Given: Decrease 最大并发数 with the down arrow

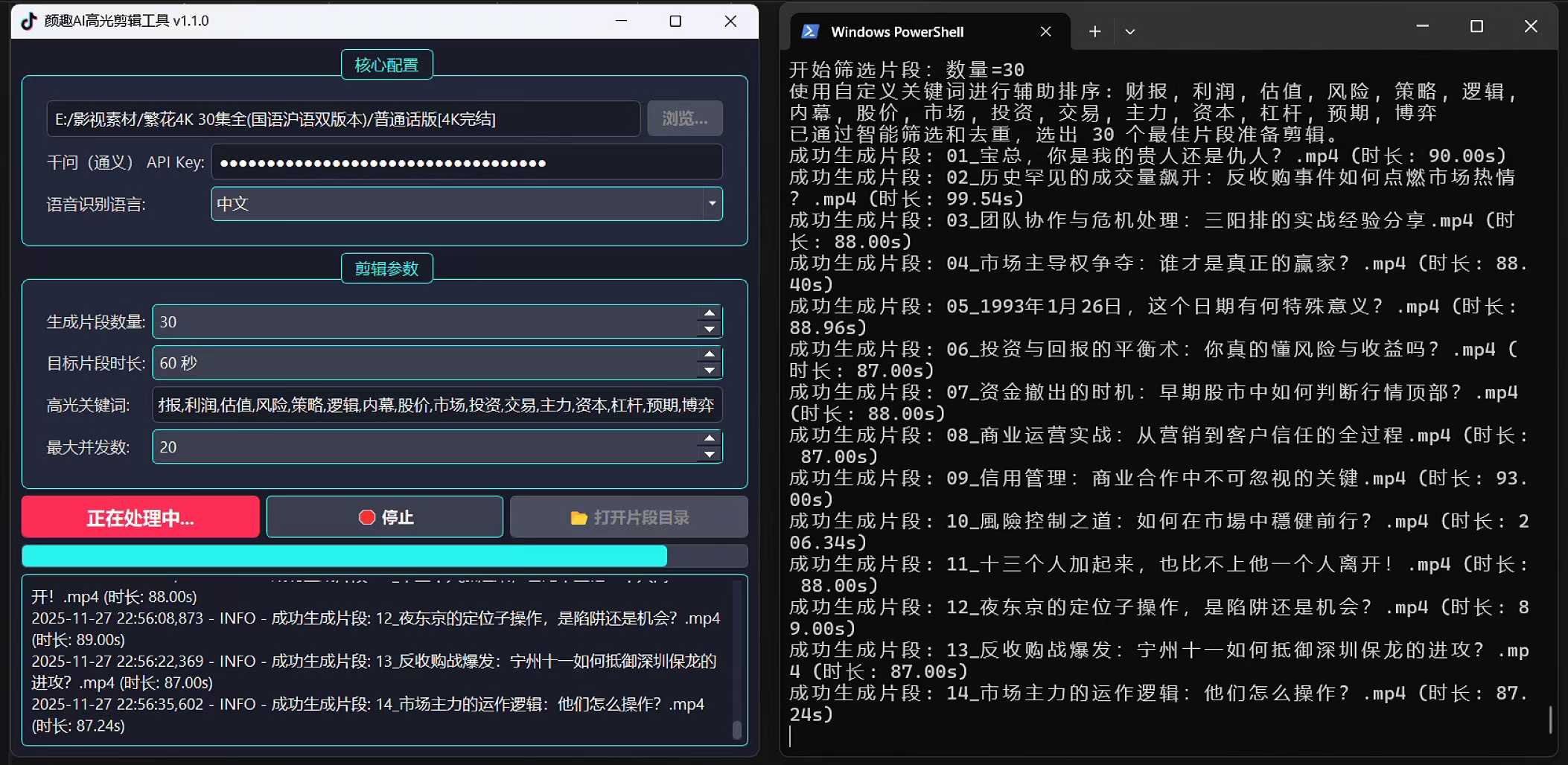Looking at the screenshot, I should [710, 455].
